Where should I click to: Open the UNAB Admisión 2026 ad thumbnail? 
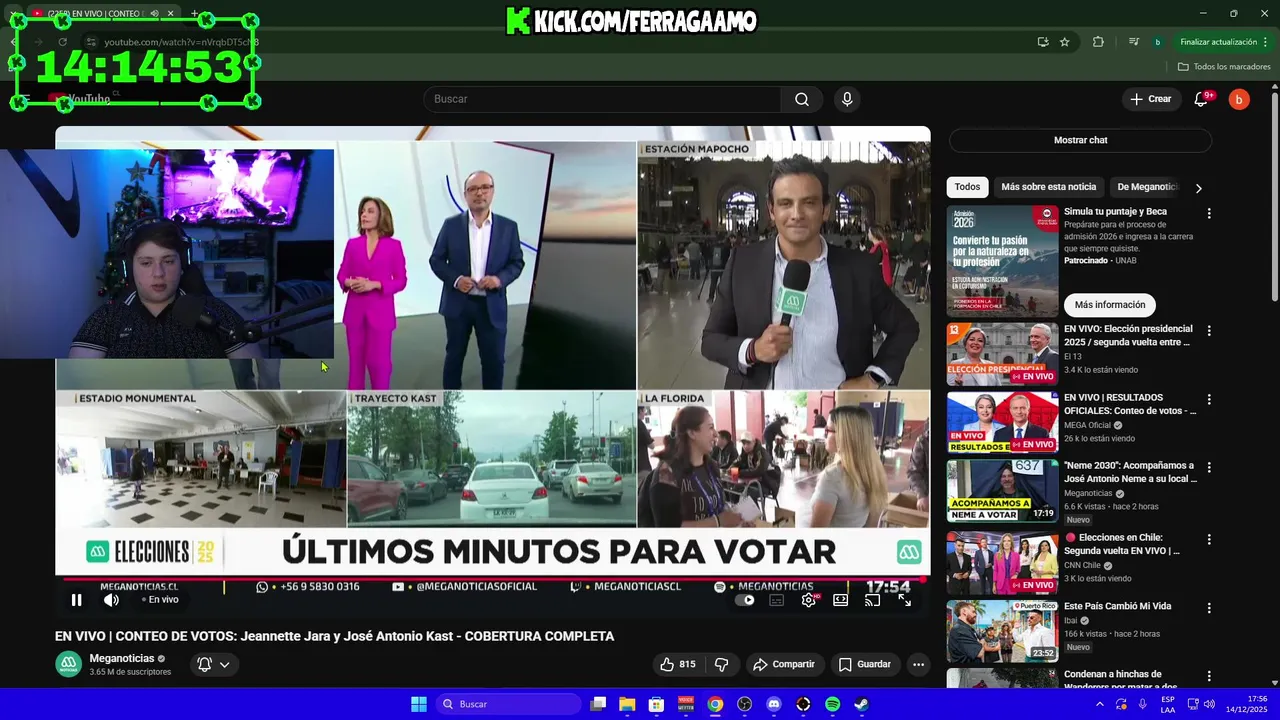click(1002, 261)
